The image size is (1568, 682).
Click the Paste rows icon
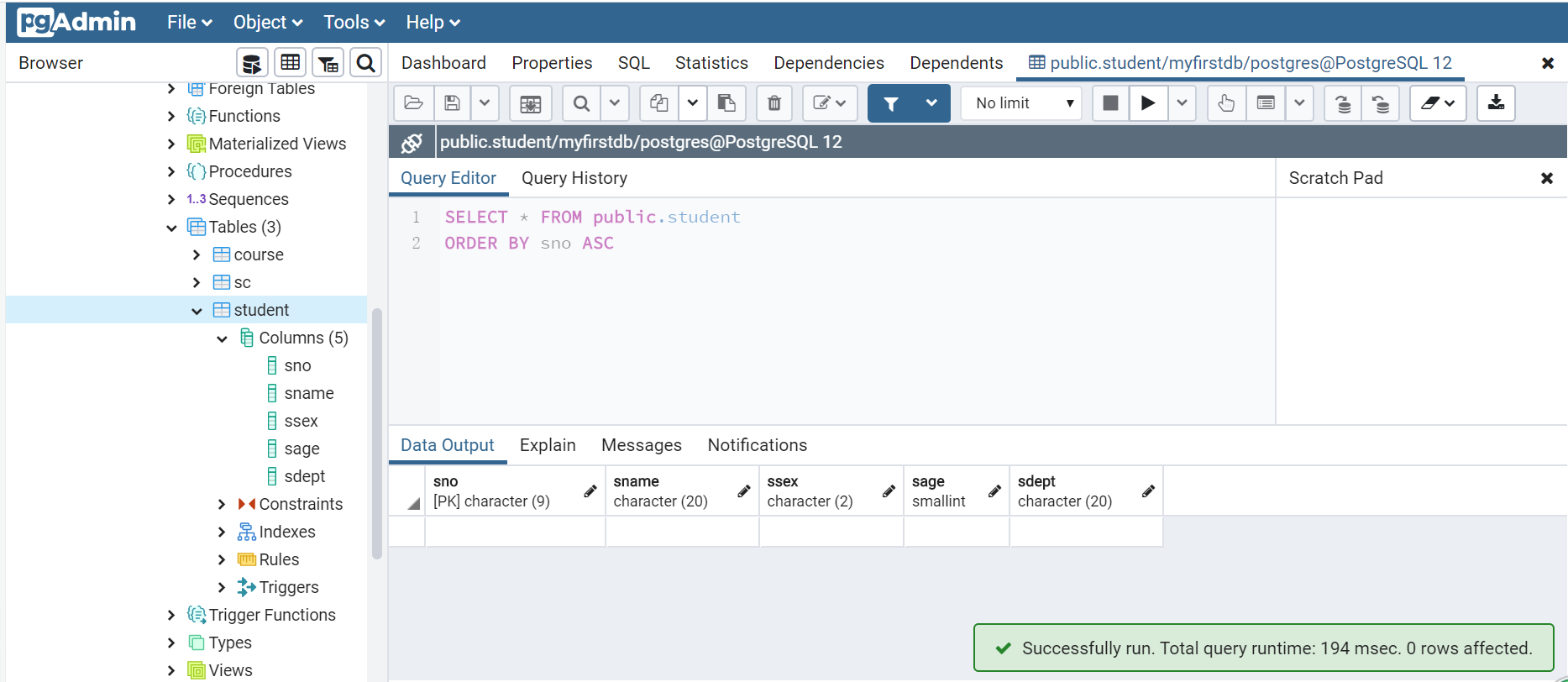(x=726, y=103)
